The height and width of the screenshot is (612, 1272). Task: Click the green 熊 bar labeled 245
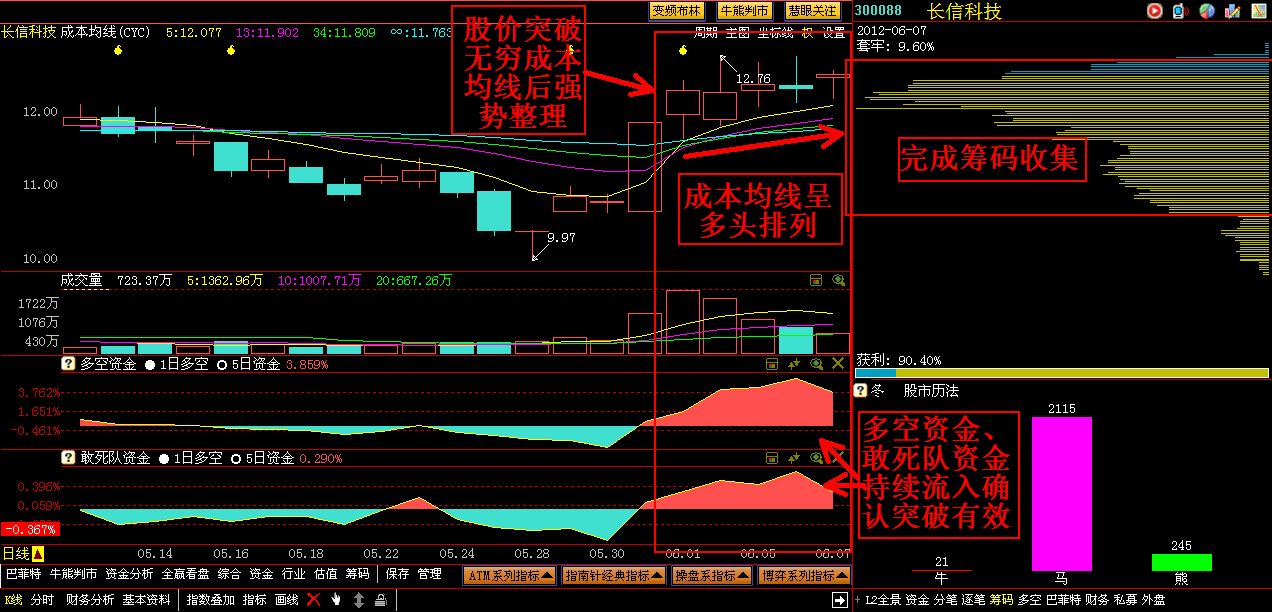pyautogui.click(x=1181, y=562)
